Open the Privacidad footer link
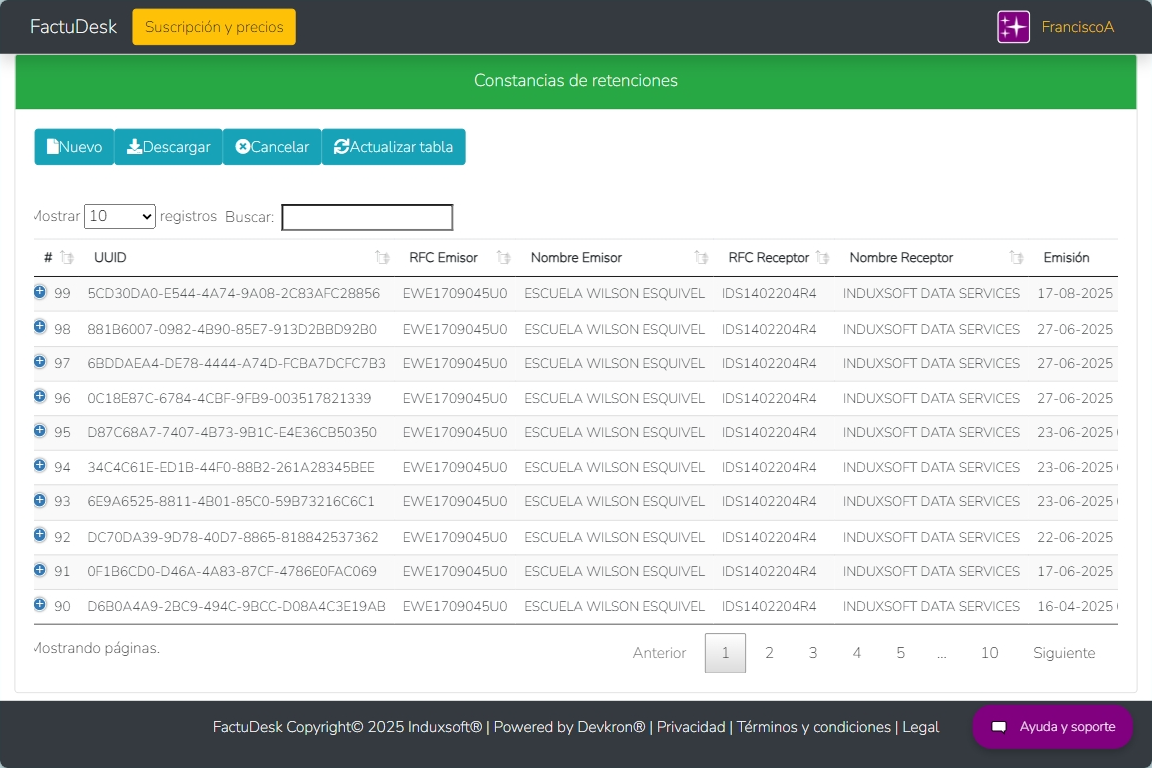Image resolution: width=1152 pixels, height=768 pixels. 691,727
